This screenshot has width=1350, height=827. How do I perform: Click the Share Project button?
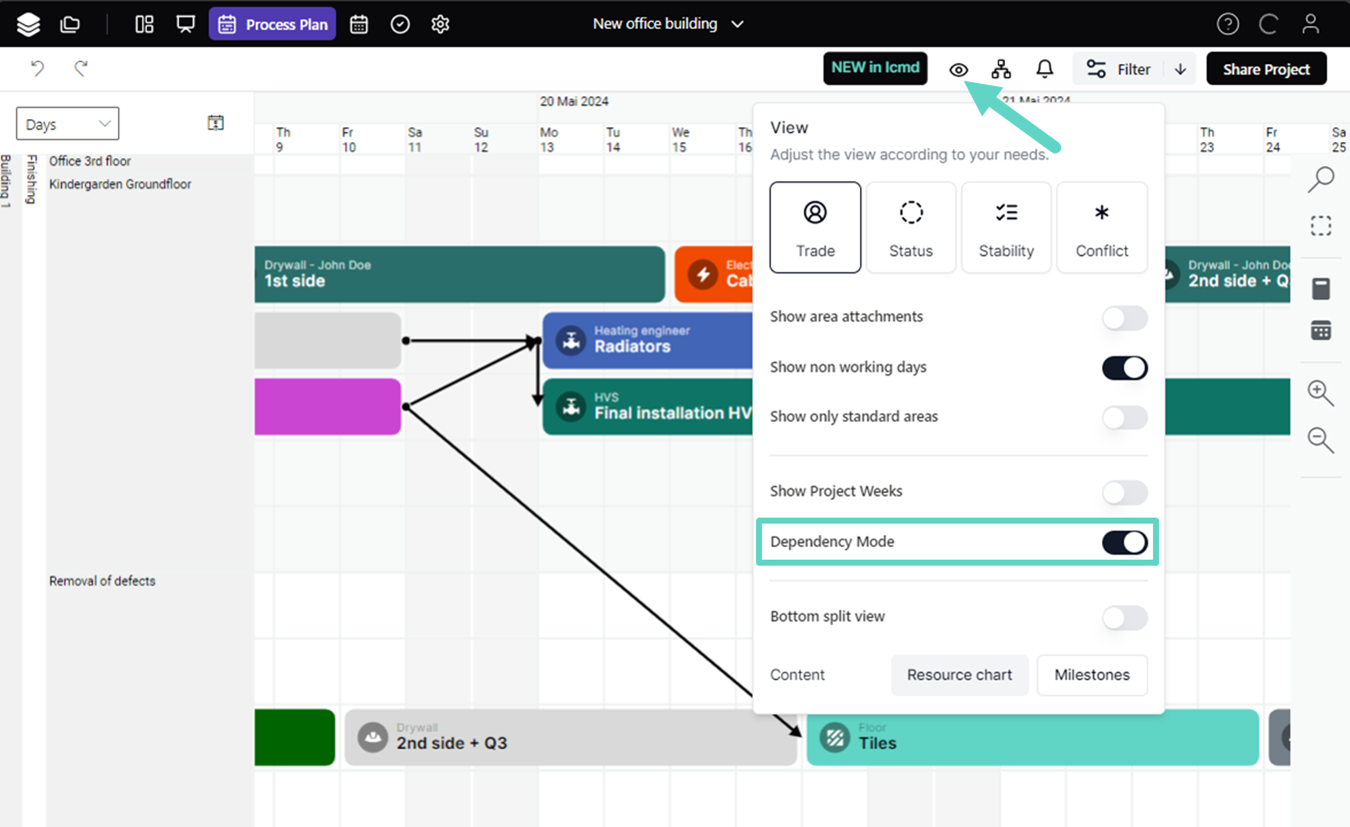click(x=1266, y=69)
